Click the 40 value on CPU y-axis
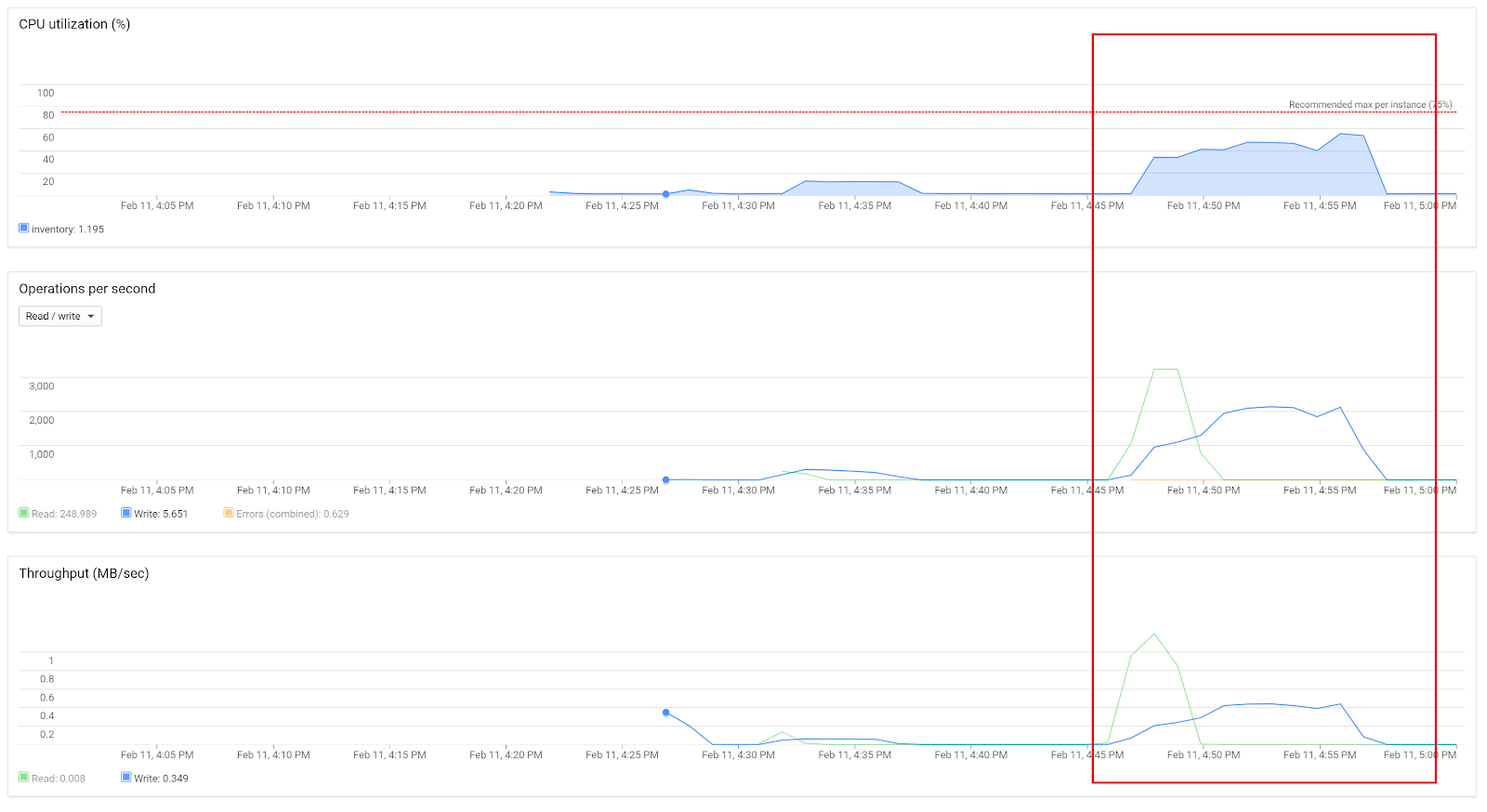This screenshot has height=812, width=1487. click(x=48, y=160)
